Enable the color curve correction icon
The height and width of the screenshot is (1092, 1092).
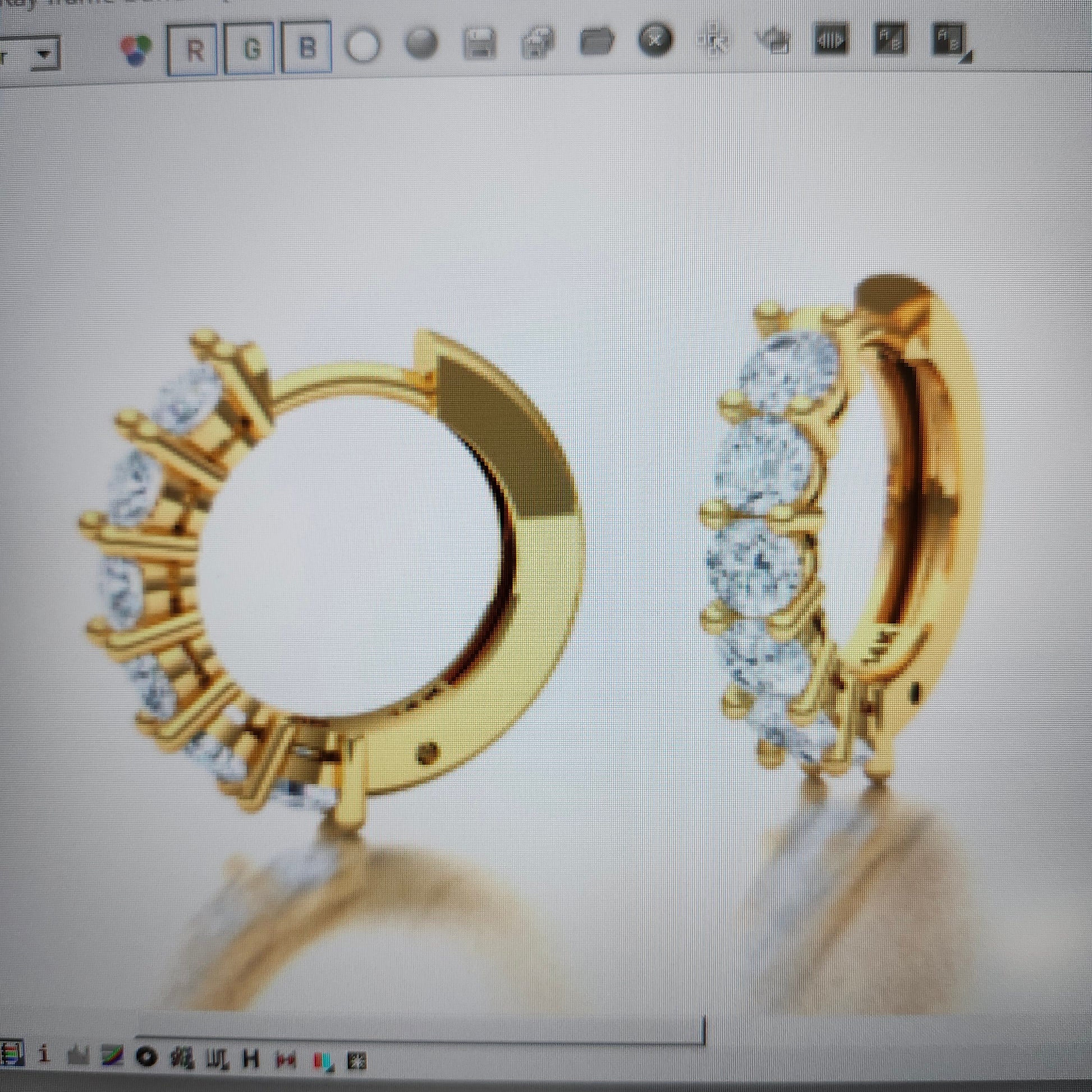112,1056
